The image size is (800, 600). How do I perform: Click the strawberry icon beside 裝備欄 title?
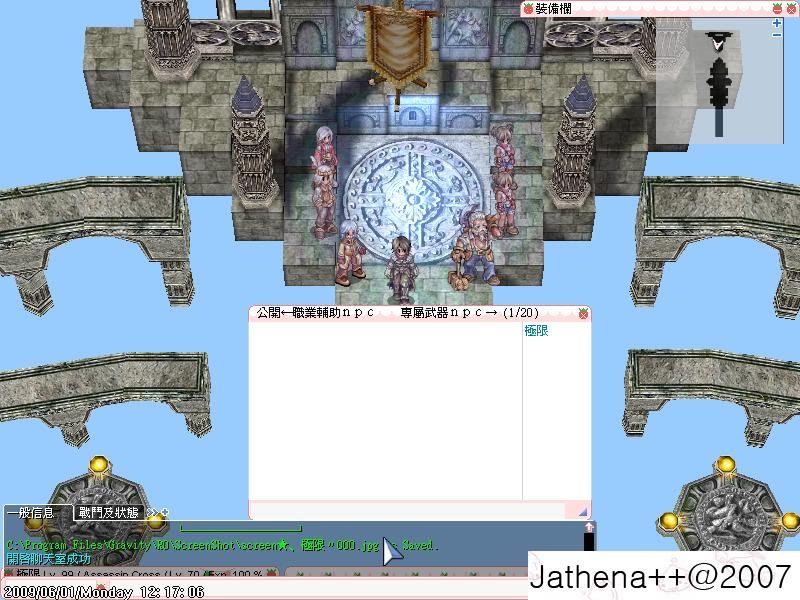pos(528,8)
